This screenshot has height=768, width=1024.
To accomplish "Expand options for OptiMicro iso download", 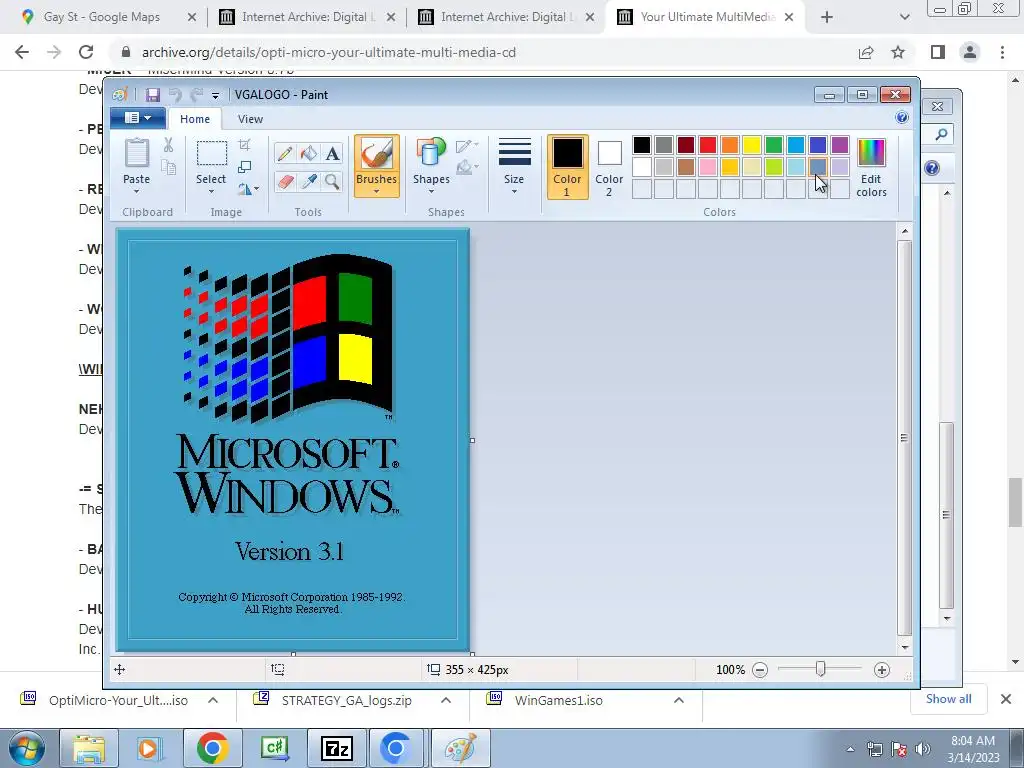I will click(x=213, y=700).
